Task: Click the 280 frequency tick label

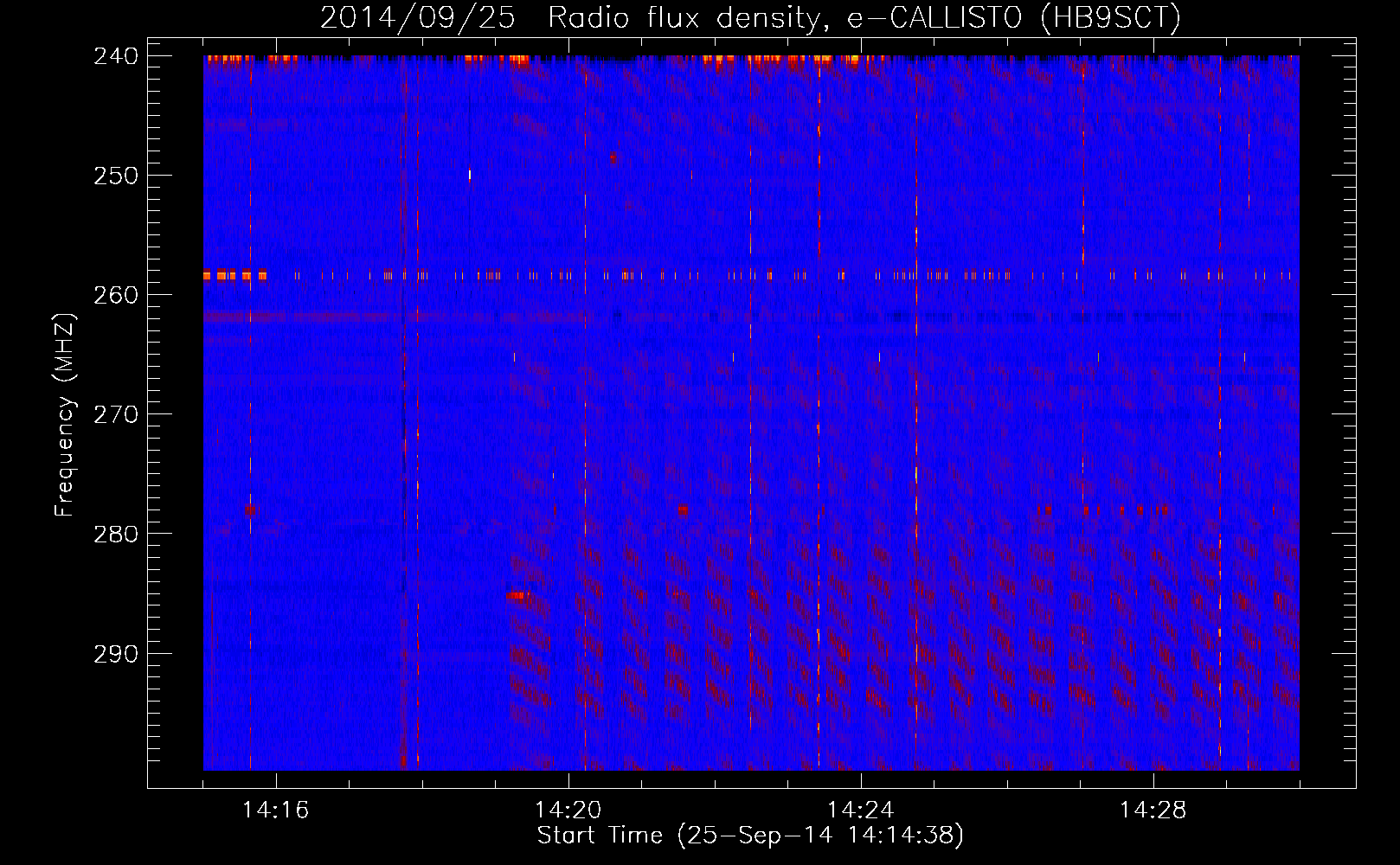Action: click(x=116, y=534)
